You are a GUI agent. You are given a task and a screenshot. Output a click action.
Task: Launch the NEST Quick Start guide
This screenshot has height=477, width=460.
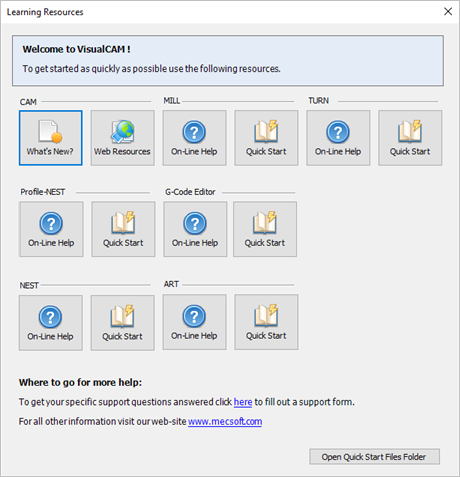(x=123, y=323)
